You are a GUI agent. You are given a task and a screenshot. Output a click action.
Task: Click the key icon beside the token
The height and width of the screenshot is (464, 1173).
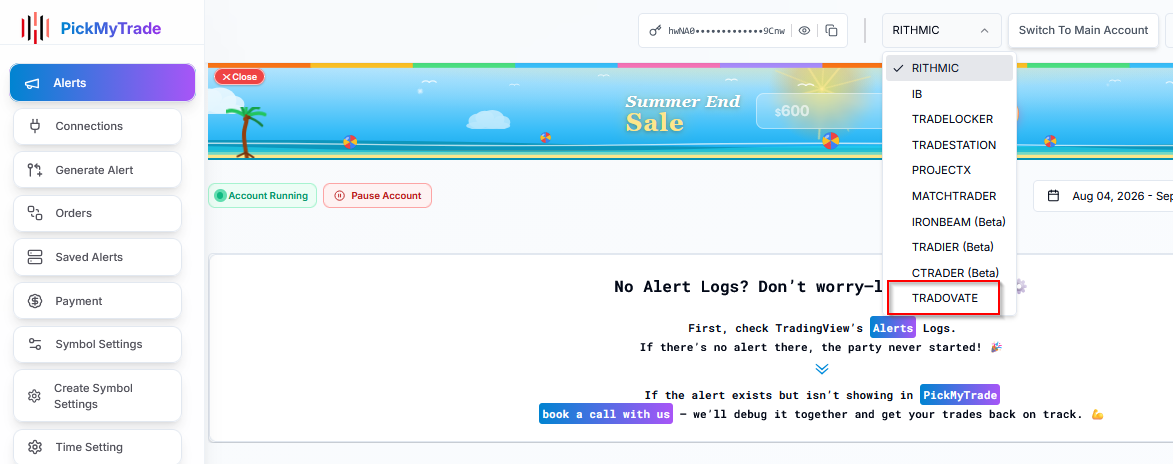[655, 31]
